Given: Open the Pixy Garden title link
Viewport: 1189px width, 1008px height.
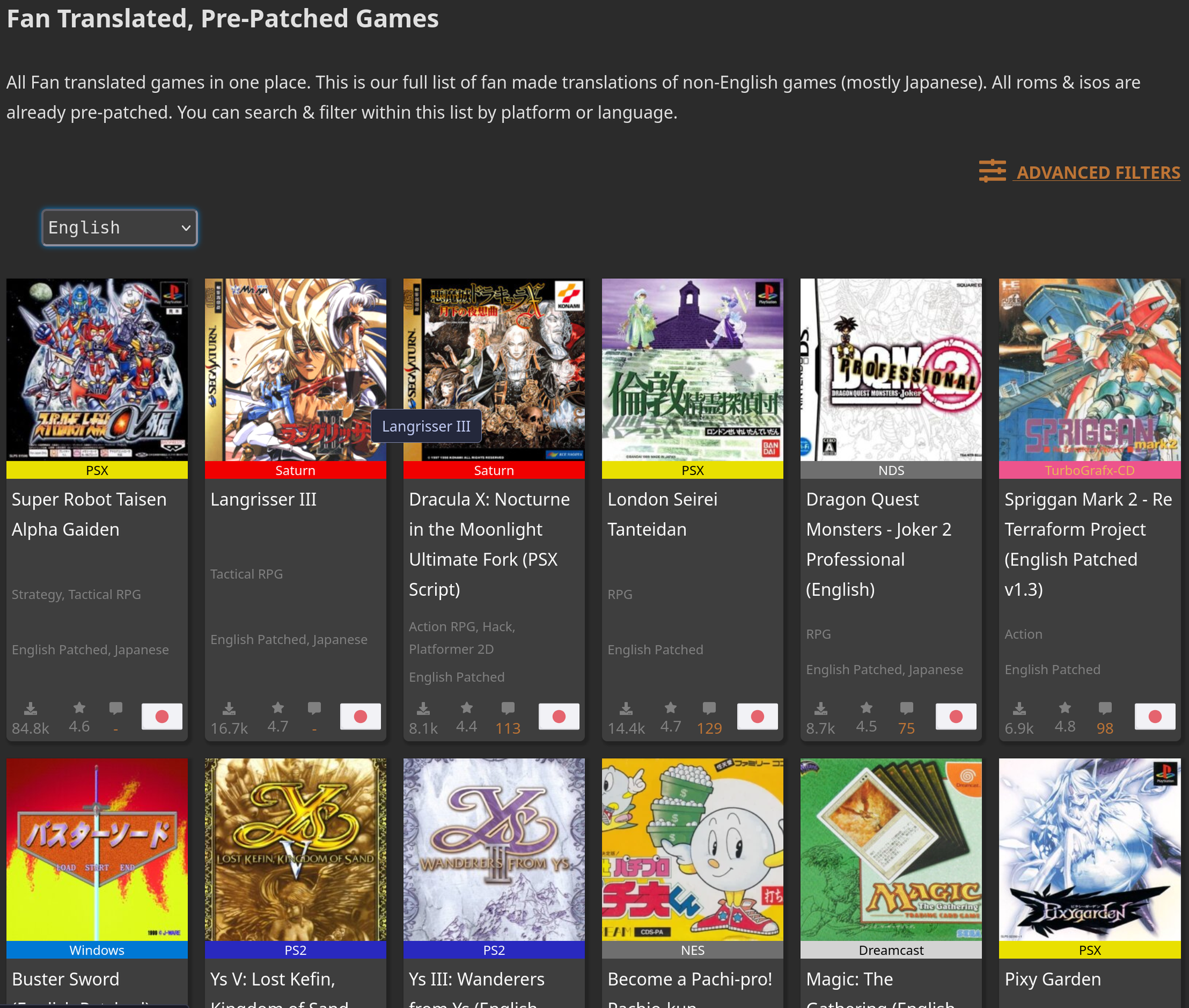Looking at the screenshot, I should 1053,979.
